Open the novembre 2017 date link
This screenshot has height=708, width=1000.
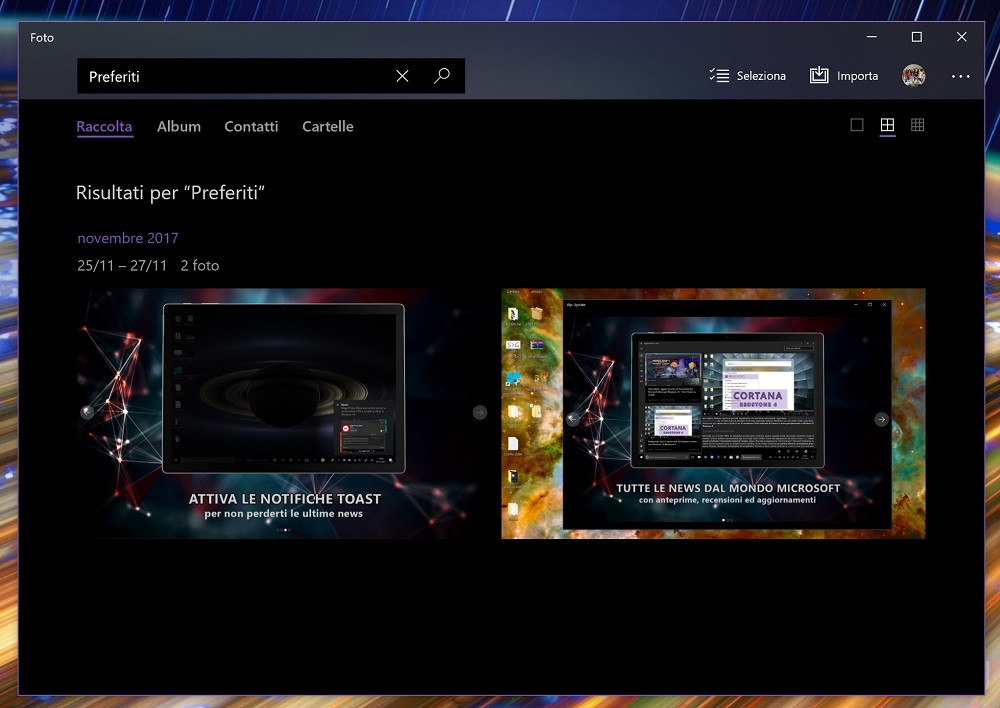click(128, 238)
